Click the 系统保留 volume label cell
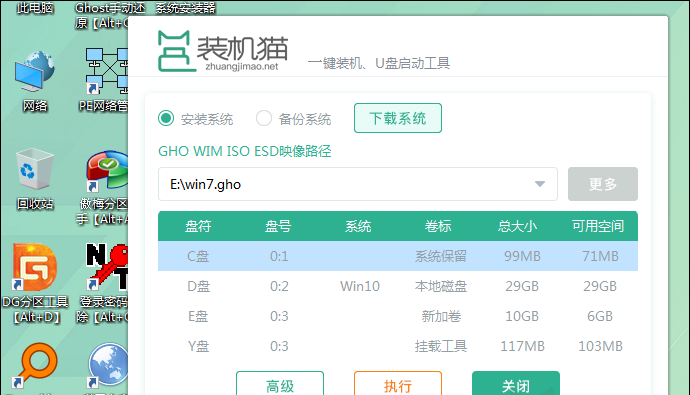This screenshot has width=690, height=395. point(440,256)
